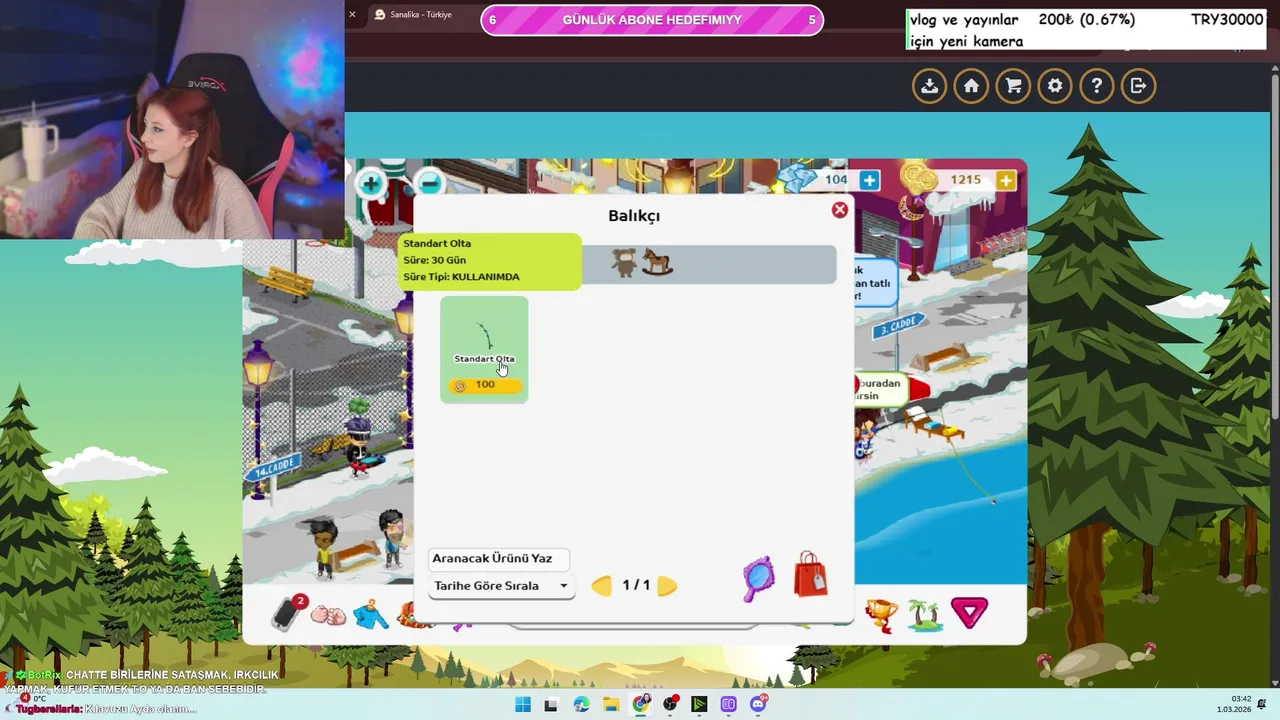The width and height of the screenshot is (1280, 720).
Task: Zoom out with the minus magnifier
Action: coord(429,183)
